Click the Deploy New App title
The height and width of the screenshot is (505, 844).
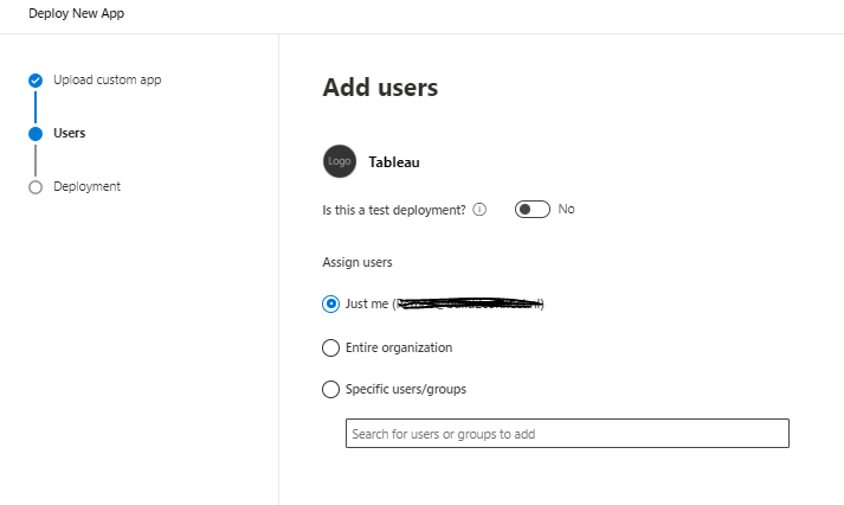click(x=77, y=14)
